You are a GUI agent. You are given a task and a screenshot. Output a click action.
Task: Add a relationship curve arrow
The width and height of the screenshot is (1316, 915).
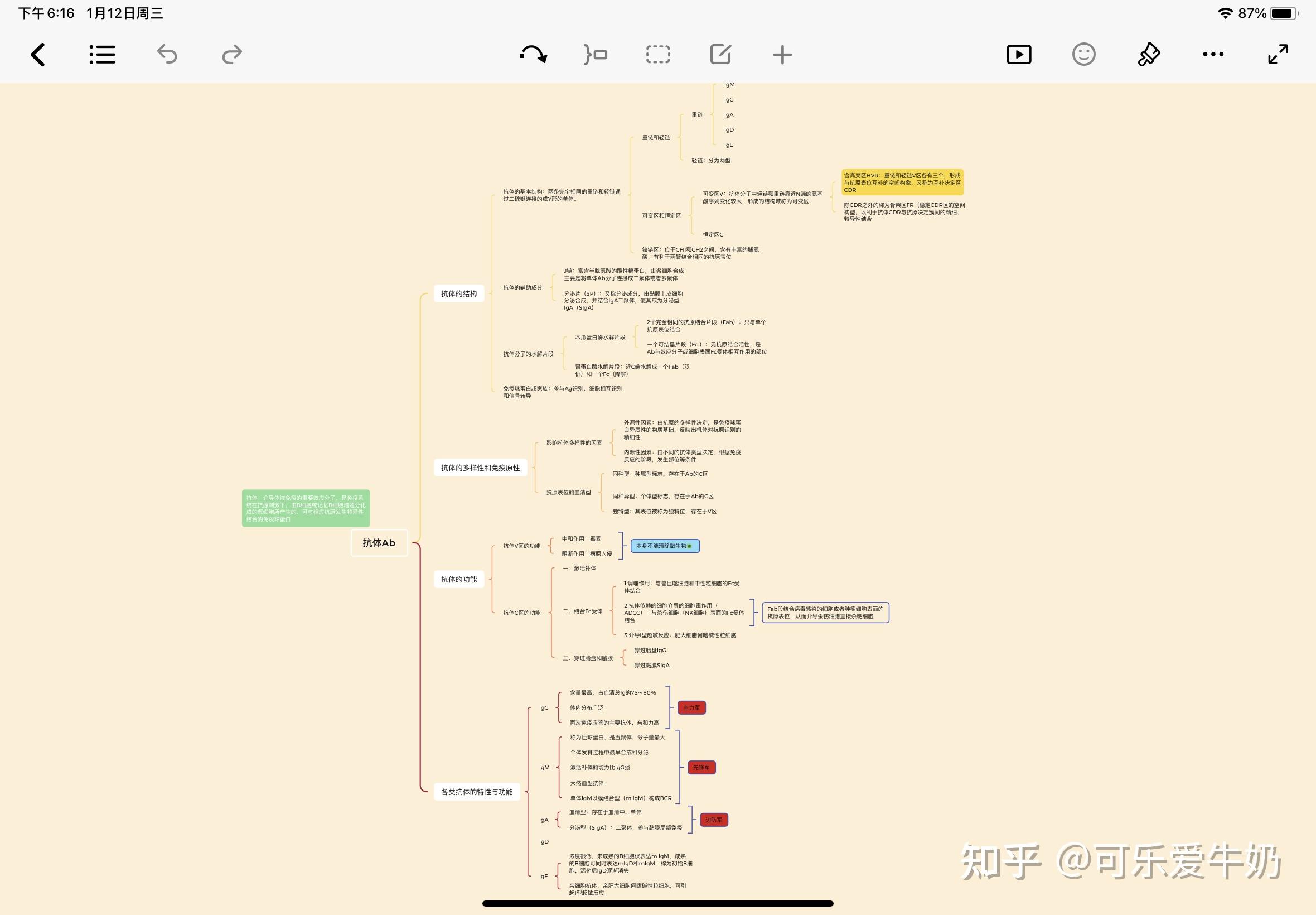[533, 55]
